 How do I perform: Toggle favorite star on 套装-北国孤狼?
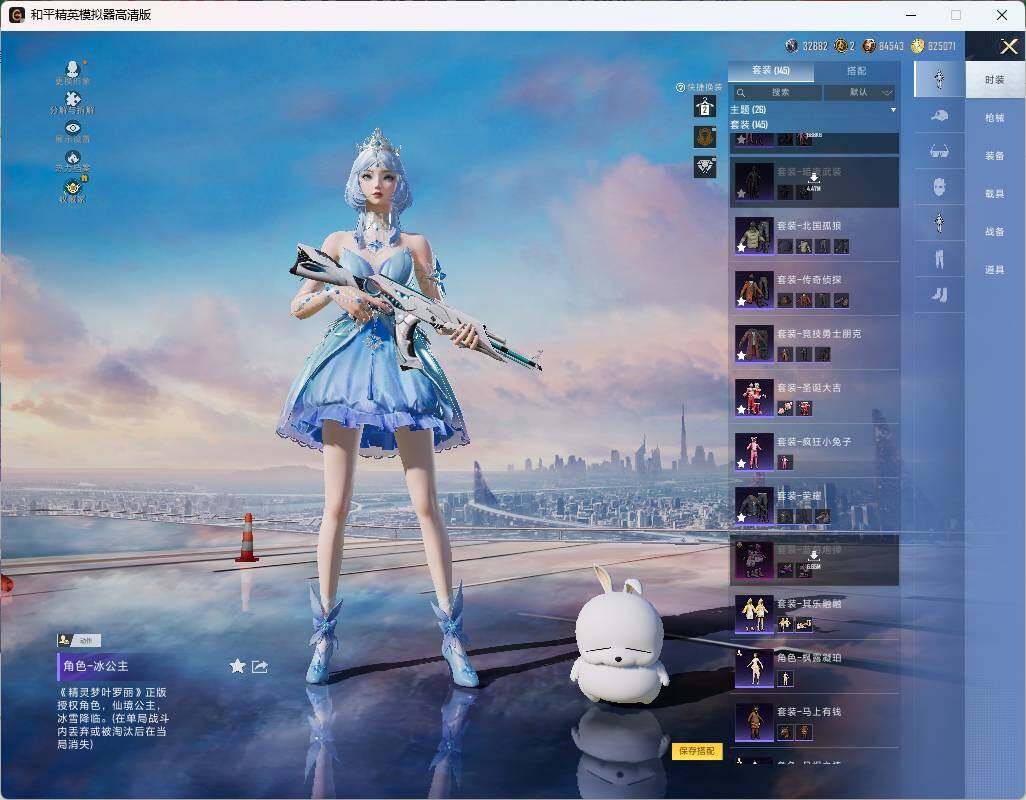(x=741, y=247)
